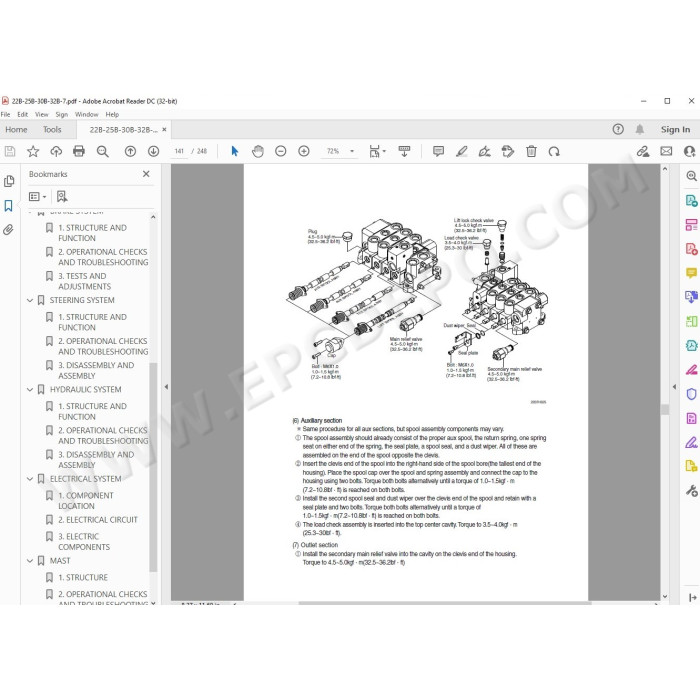Open fit page options icon
The height and width of the screenshot is (700, 700).
[377, 151]
